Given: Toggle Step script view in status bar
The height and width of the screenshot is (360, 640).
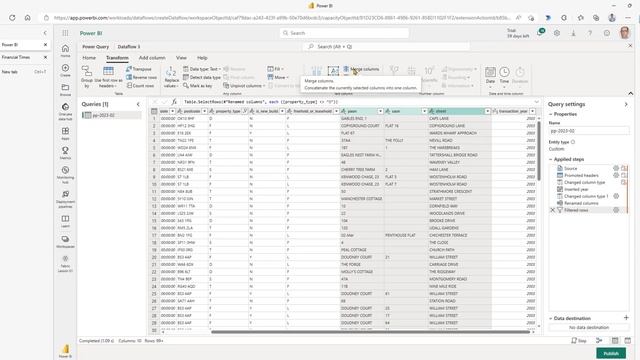Looking at the screenshot, I should (x=579, y=340).
